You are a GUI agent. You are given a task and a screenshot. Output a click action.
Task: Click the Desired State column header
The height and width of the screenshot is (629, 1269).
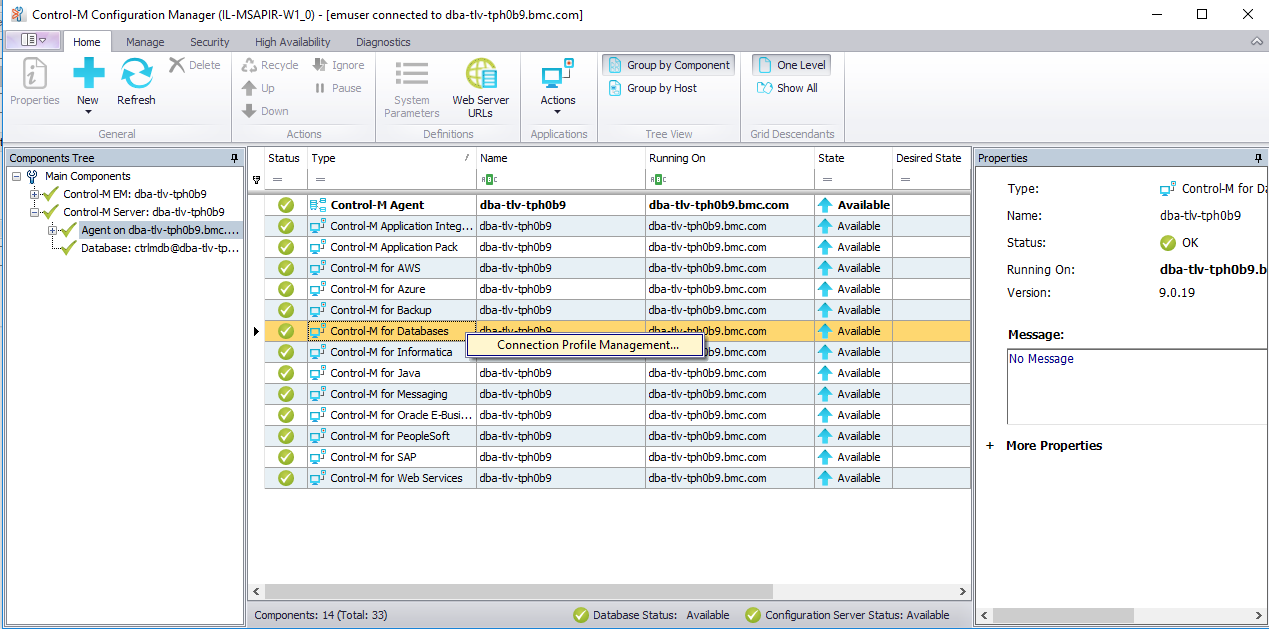coord(930,158)
